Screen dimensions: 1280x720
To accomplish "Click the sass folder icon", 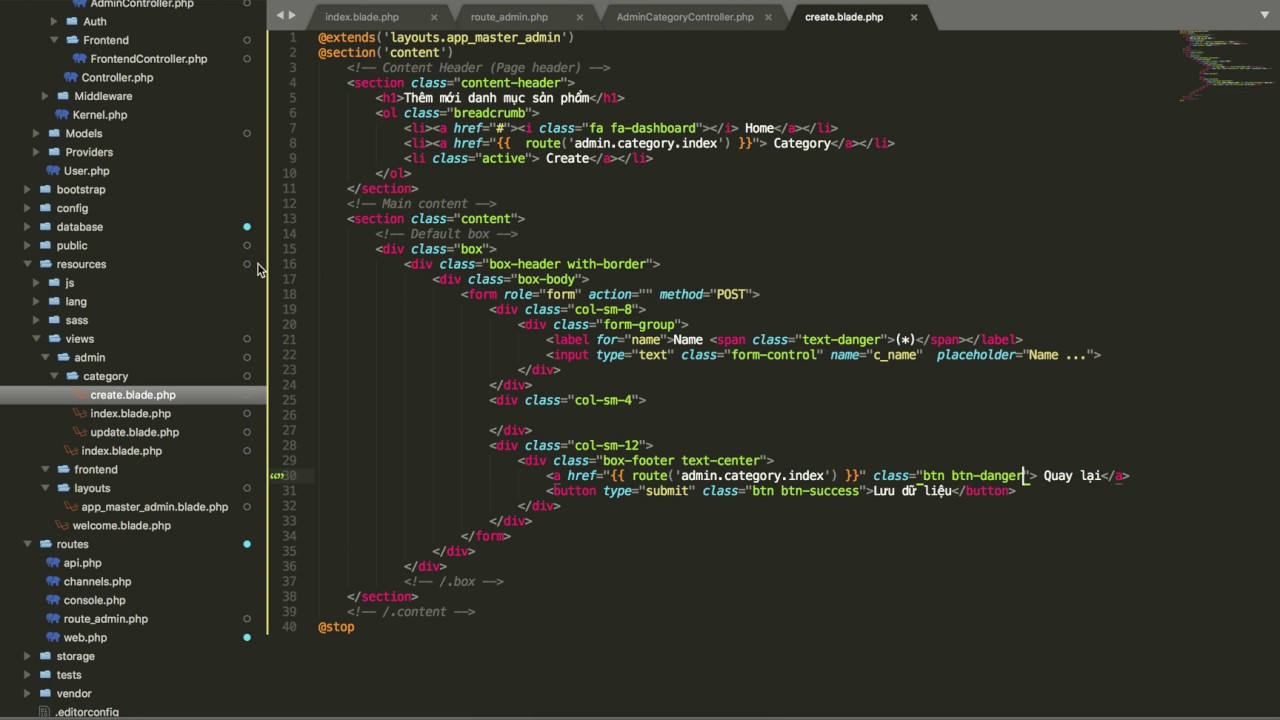I will pos(54,320).
